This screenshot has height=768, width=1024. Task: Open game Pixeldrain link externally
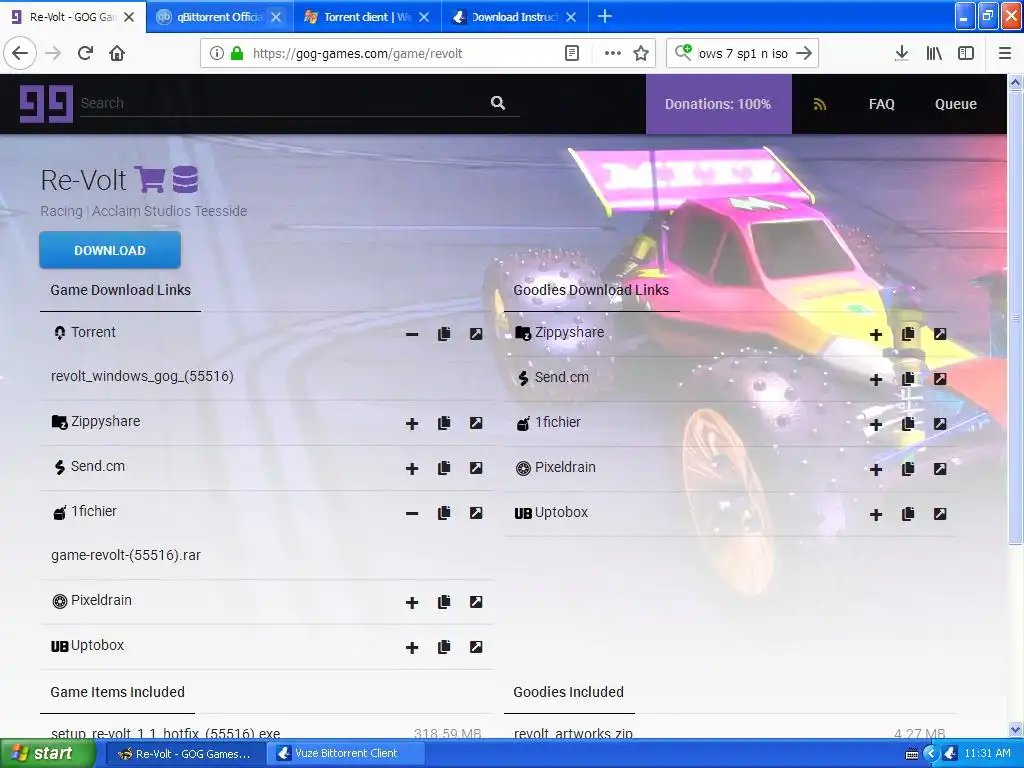pos(476,602)
